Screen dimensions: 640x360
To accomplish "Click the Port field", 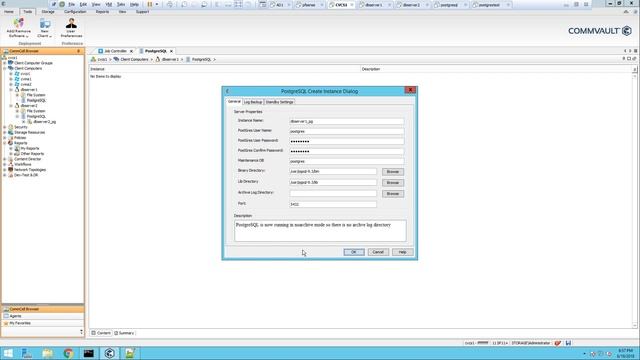I will pyautogui.click(x=333, y=204).
